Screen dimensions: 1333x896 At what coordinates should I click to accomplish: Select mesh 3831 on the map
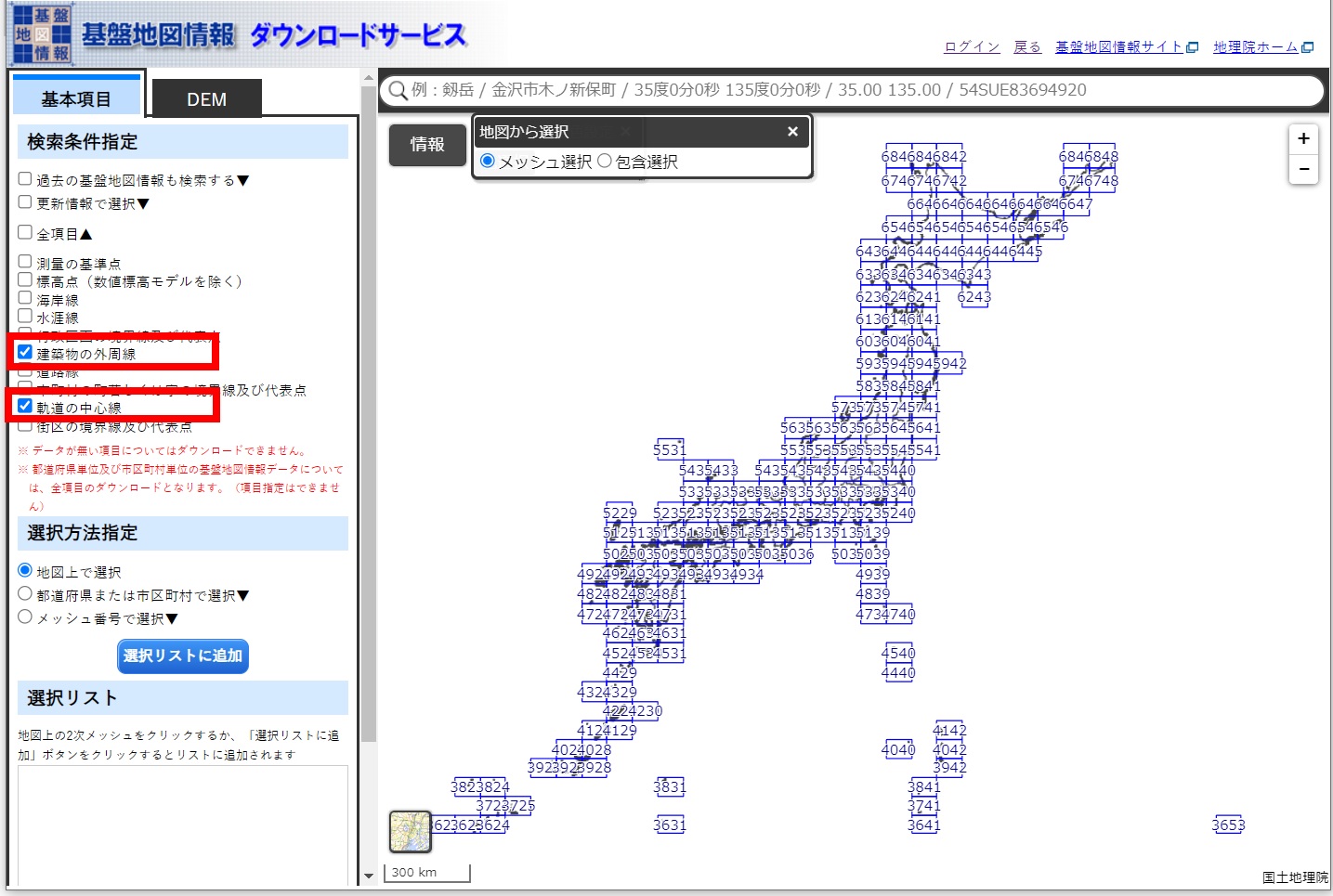click(670, 786)
